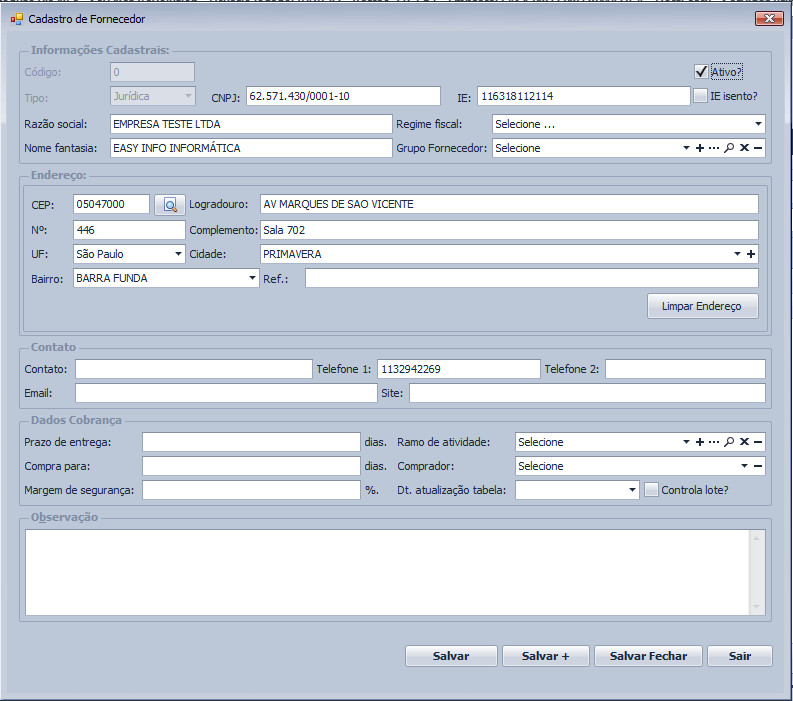Toggle the Ativo? checkbox
The width and height of the screenshot is (793, 701).
tap(701, 72)
